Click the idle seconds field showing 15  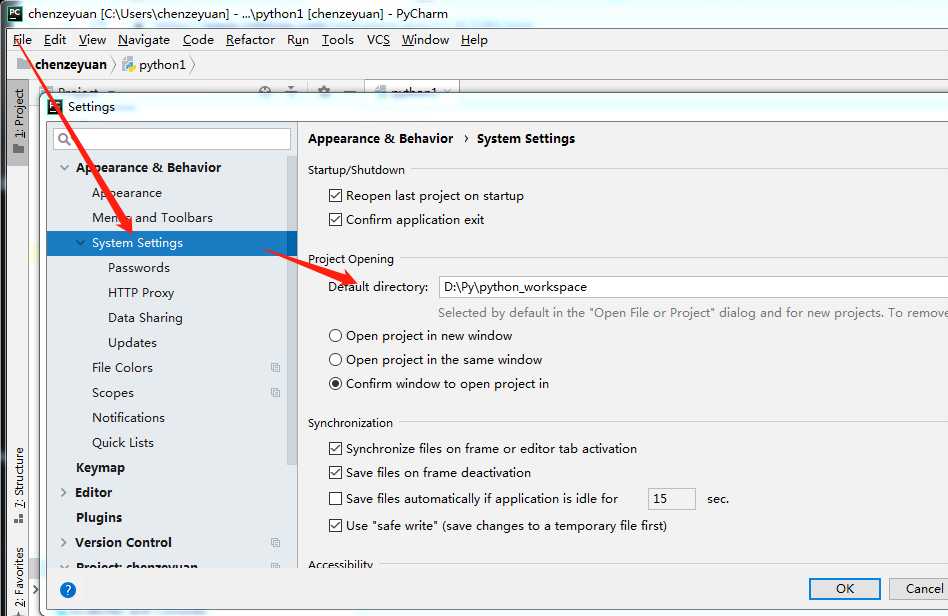[672, 499]
